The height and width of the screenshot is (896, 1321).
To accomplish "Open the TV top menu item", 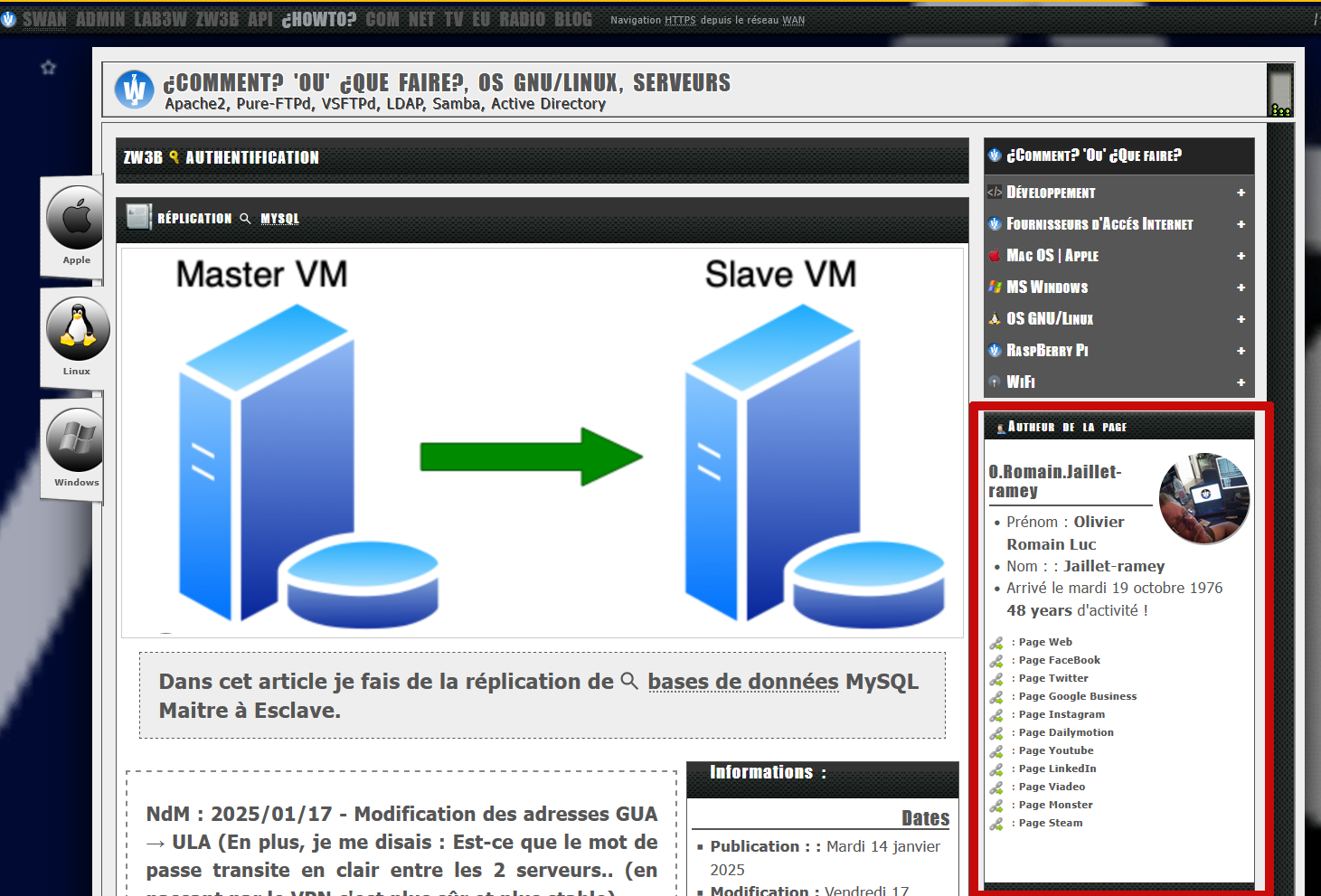I will (454, 19).
